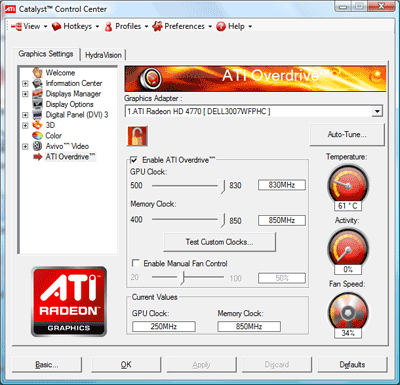
Task: Click the Displays Manager icon
Action: pos(37,94)
